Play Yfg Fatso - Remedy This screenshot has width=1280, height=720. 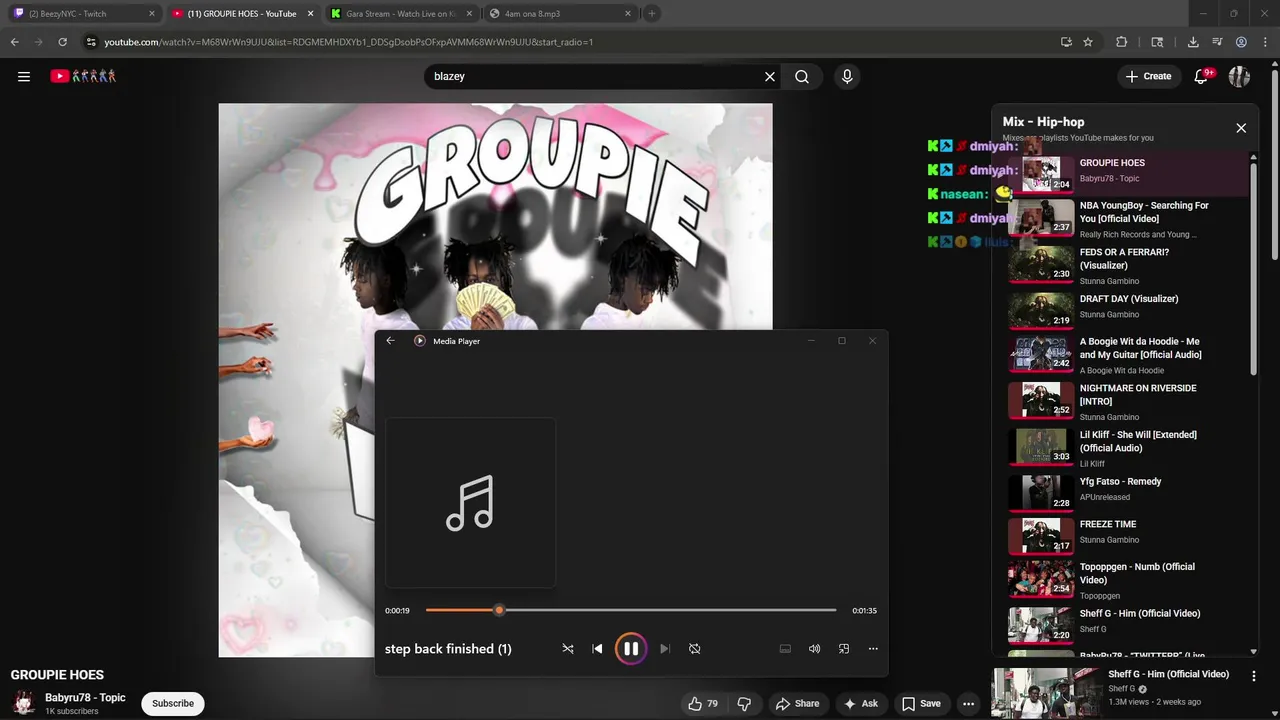click(1128, 492)
